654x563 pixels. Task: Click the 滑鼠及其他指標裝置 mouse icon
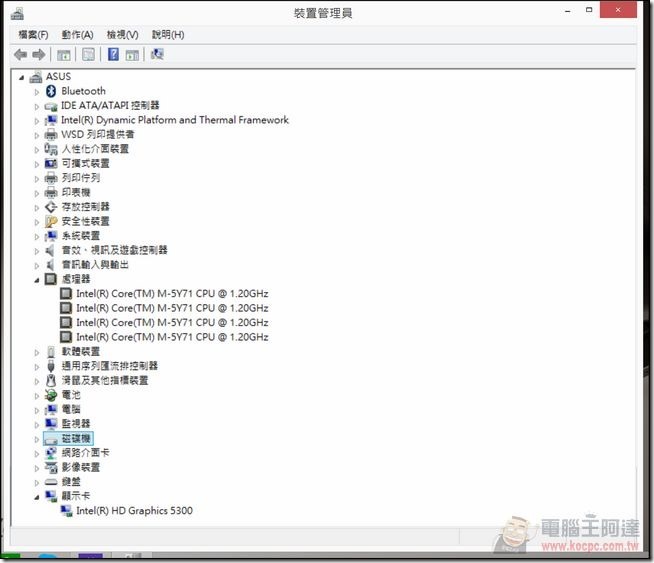tap(51, 380)
